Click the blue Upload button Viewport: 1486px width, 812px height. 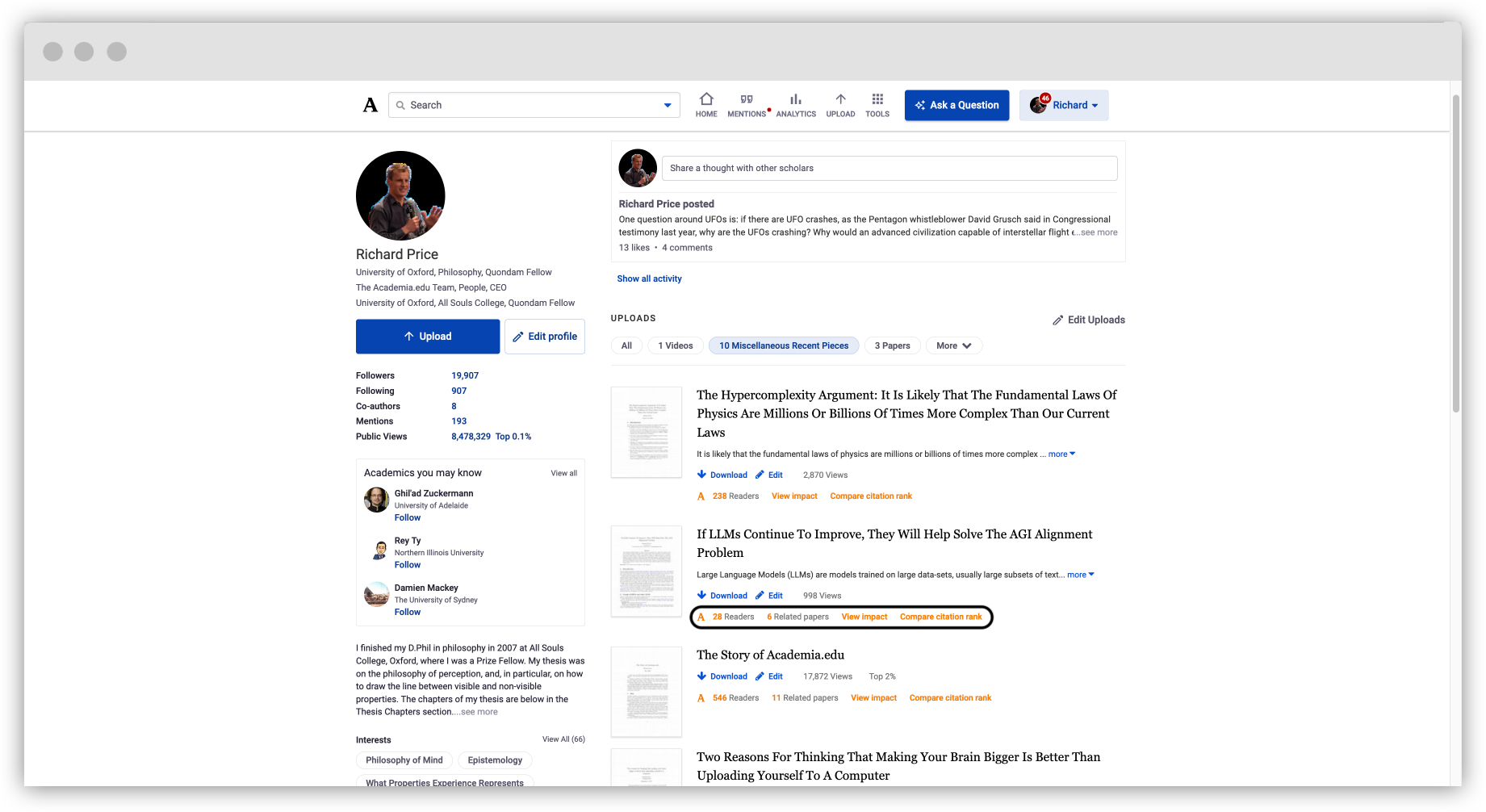point(428,337)
